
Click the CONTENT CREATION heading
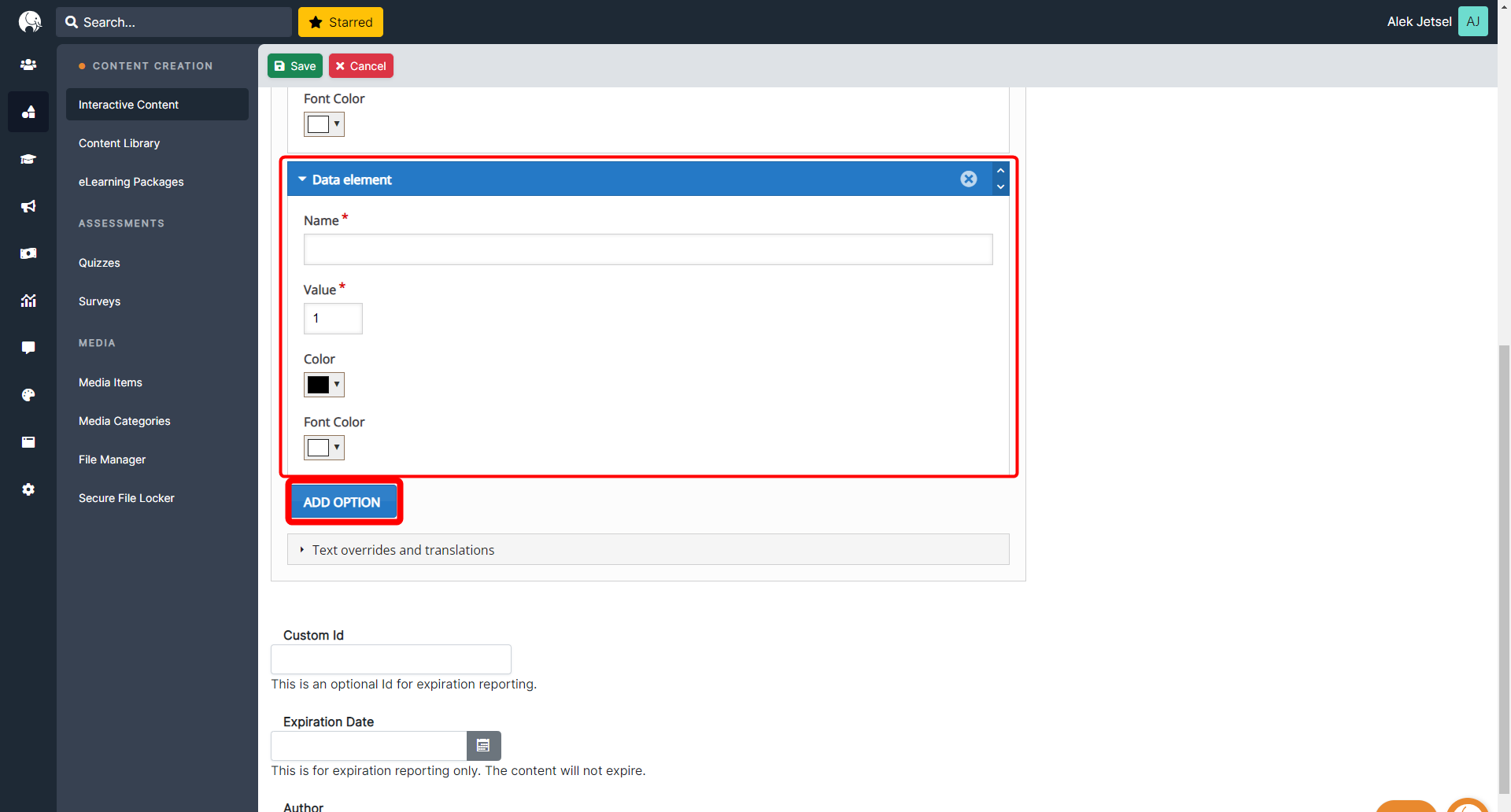[x=153, y=66]
